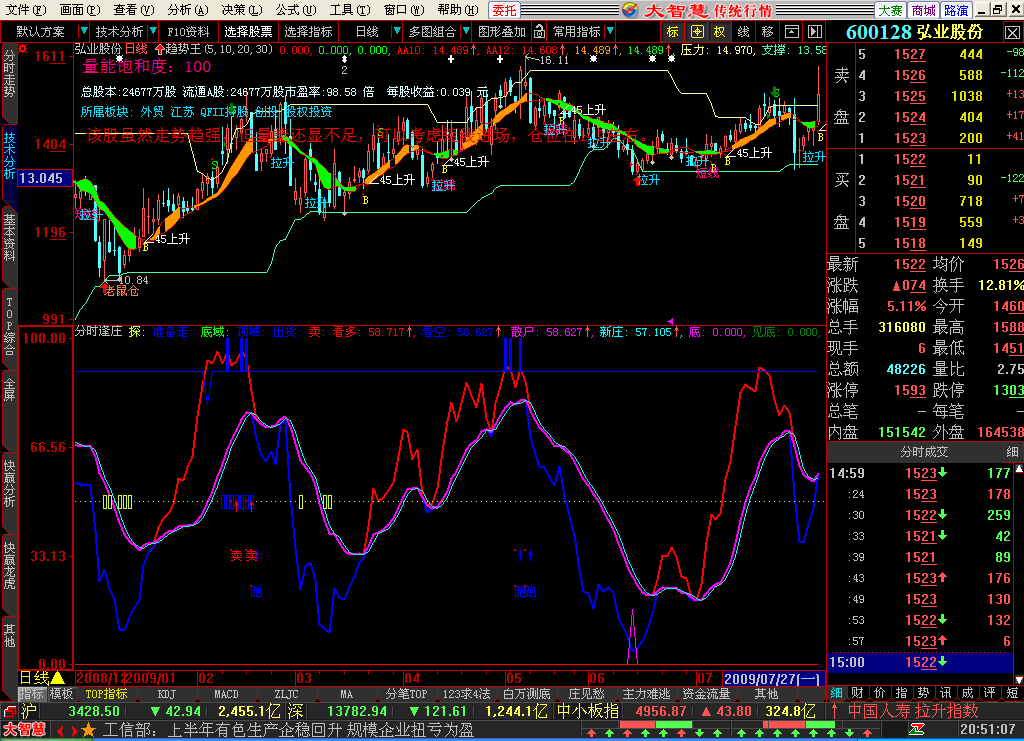Open the 分析(A) menu
The image size is (1024, 741).
187,10
